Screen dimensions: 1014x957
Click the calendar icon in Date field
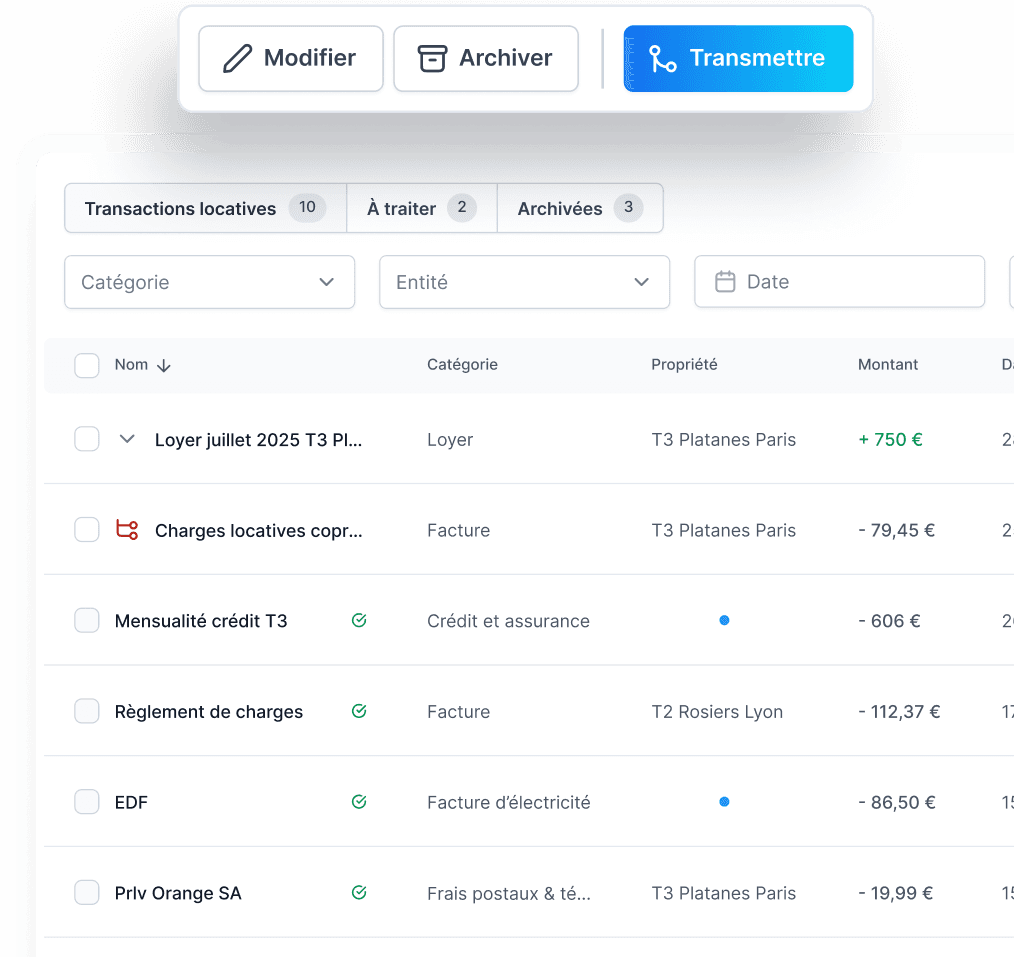(x=725, y=282)
